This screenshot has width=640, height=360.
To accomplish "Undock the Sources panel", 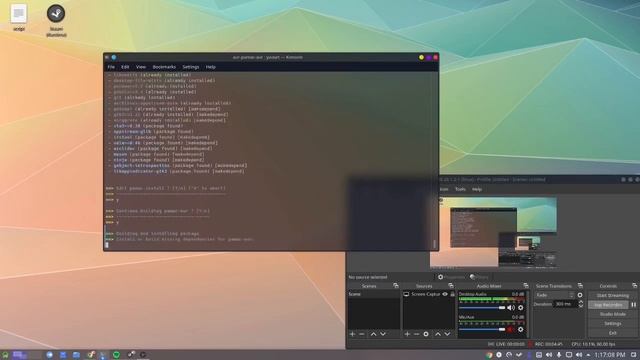I will [x=451, y=286].
